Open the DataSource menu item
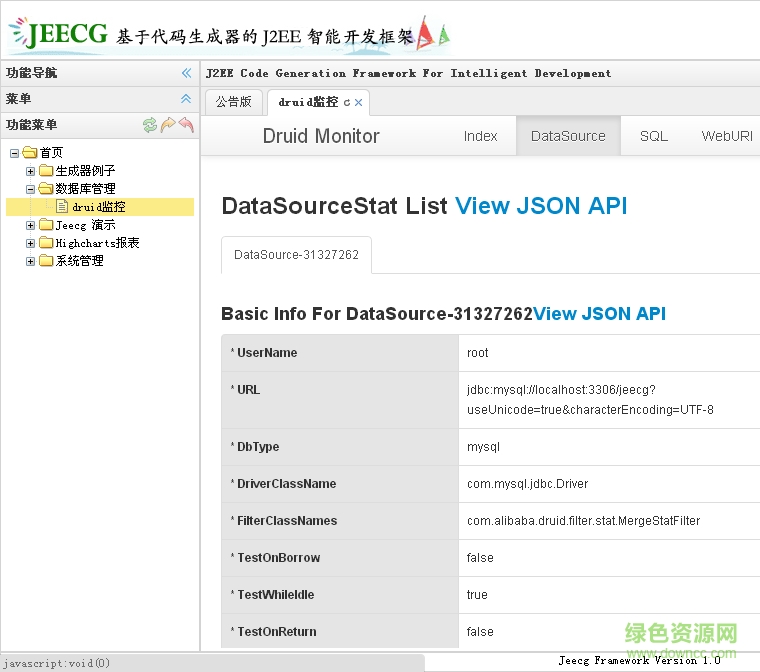Image resolution: width=760 pixels, height=672 pixels. coord(568,136)
